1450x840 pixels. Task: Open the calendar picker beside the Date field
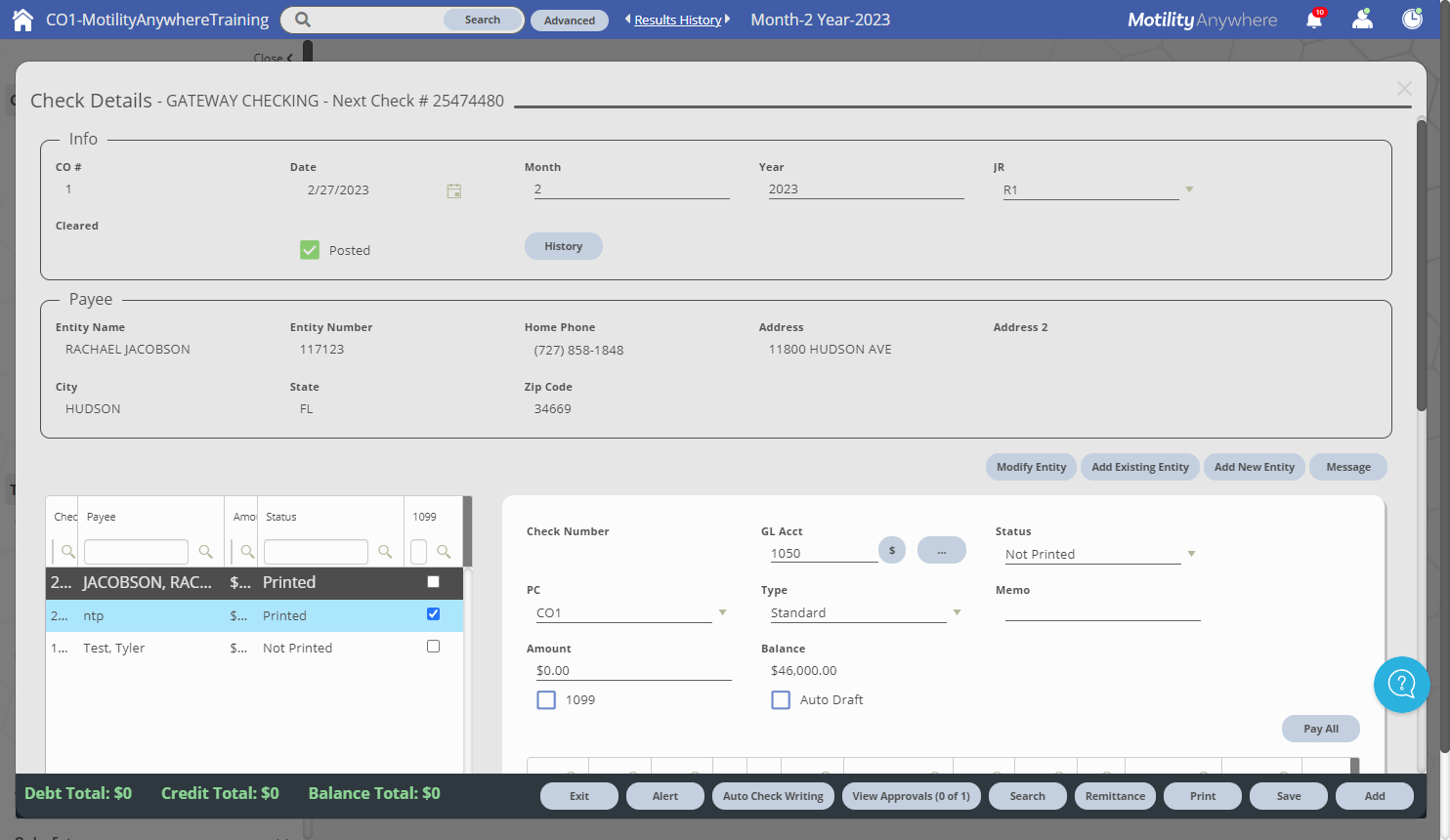tap(453, 190)
